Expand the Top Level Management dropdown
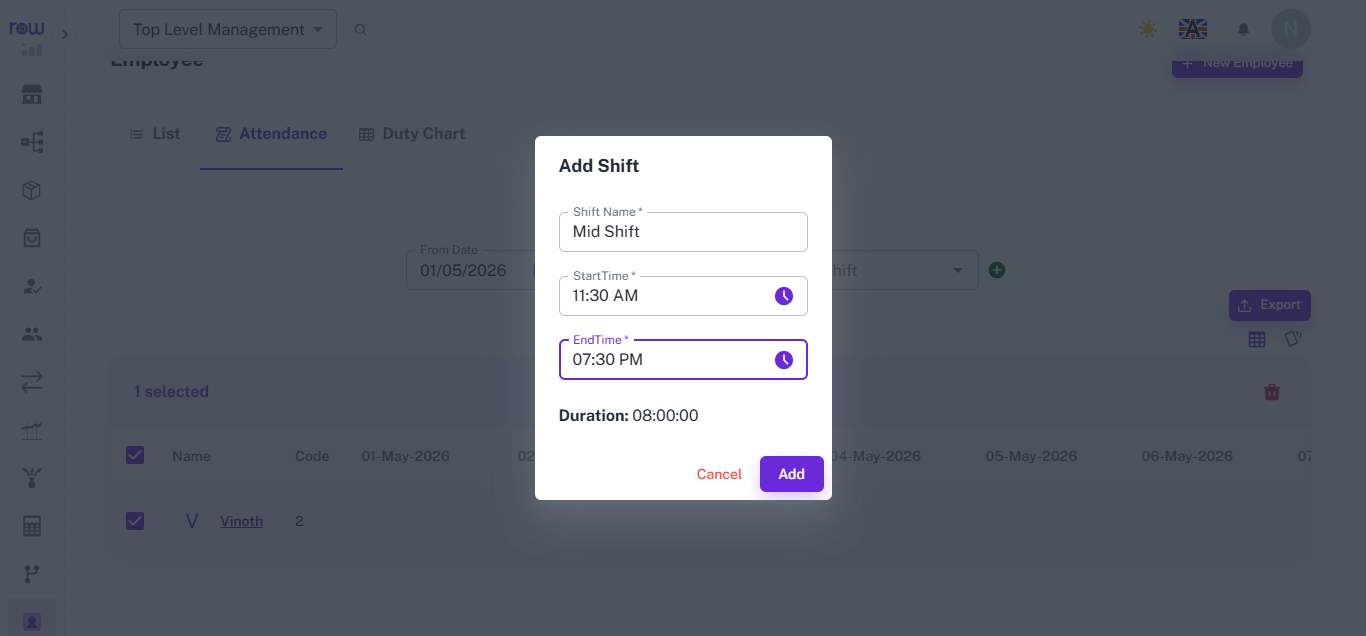This screenshot has height=636, width=1366. (x=228, y=30)
